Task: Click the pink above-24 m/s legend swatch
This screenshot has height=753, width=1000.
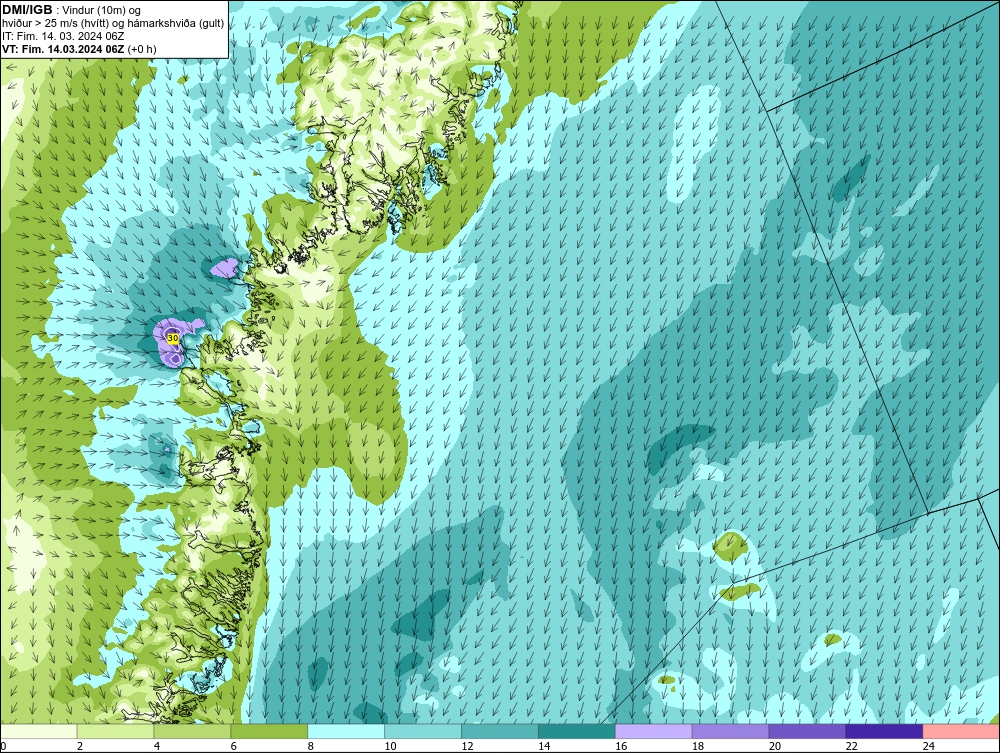Action: [x=961, y=731]
